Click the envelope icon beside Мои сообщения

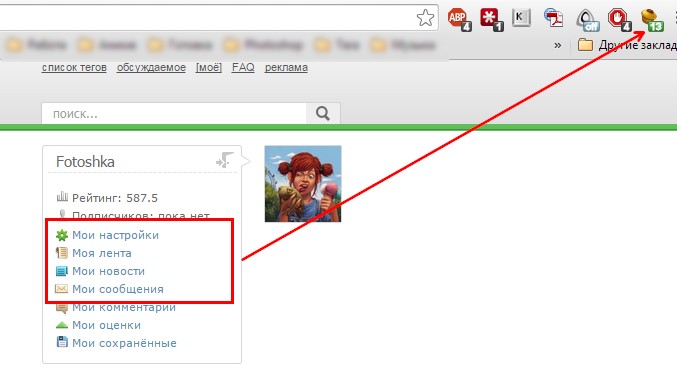point(62,288)
